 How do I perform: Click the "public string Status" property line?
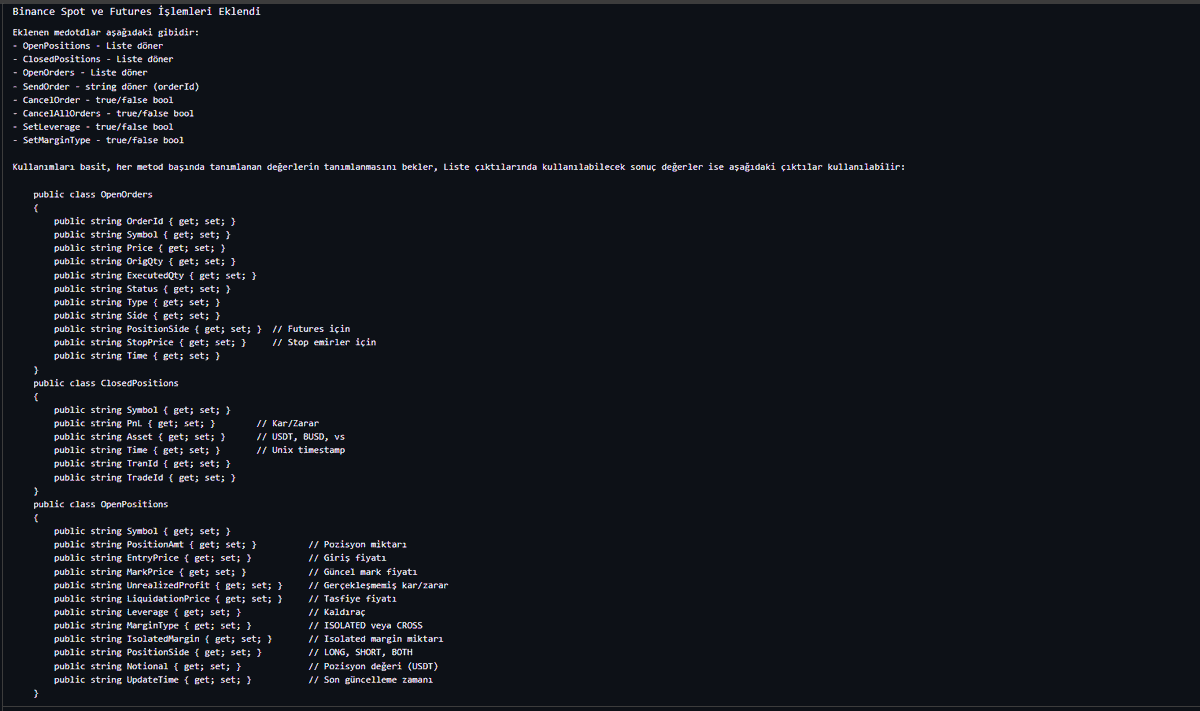pos(142,288)
